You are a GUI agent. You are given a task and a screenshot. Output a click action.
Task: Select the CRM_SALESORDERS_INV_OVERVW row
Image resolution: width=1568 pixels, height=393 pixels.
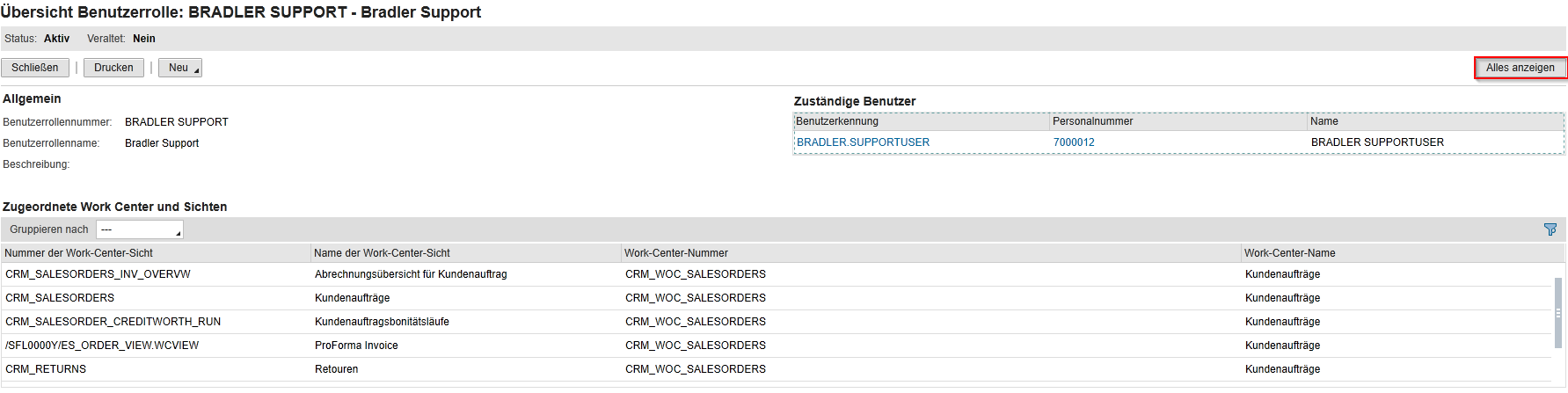click(777, 274)
